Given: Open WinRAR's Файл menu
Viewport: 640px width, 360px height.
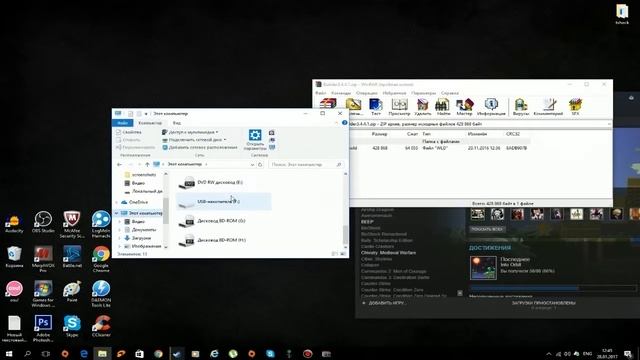Looking at the screenshot, I should click(x=321, y=93).
